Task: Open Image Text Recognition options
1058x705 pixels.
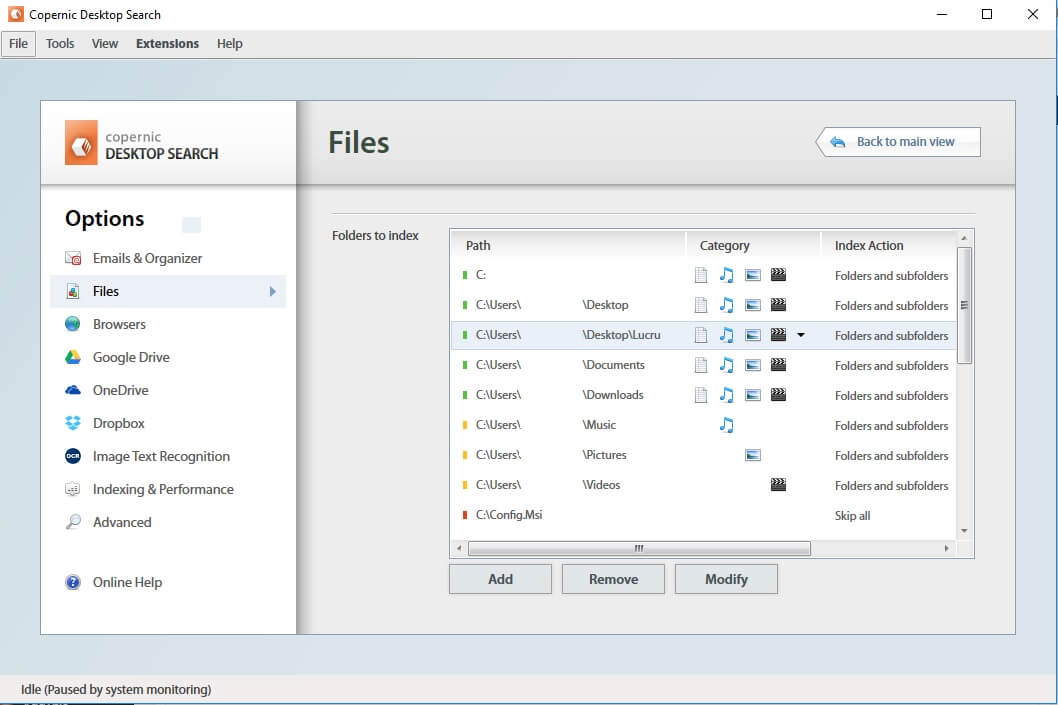Action: [161, 457]
